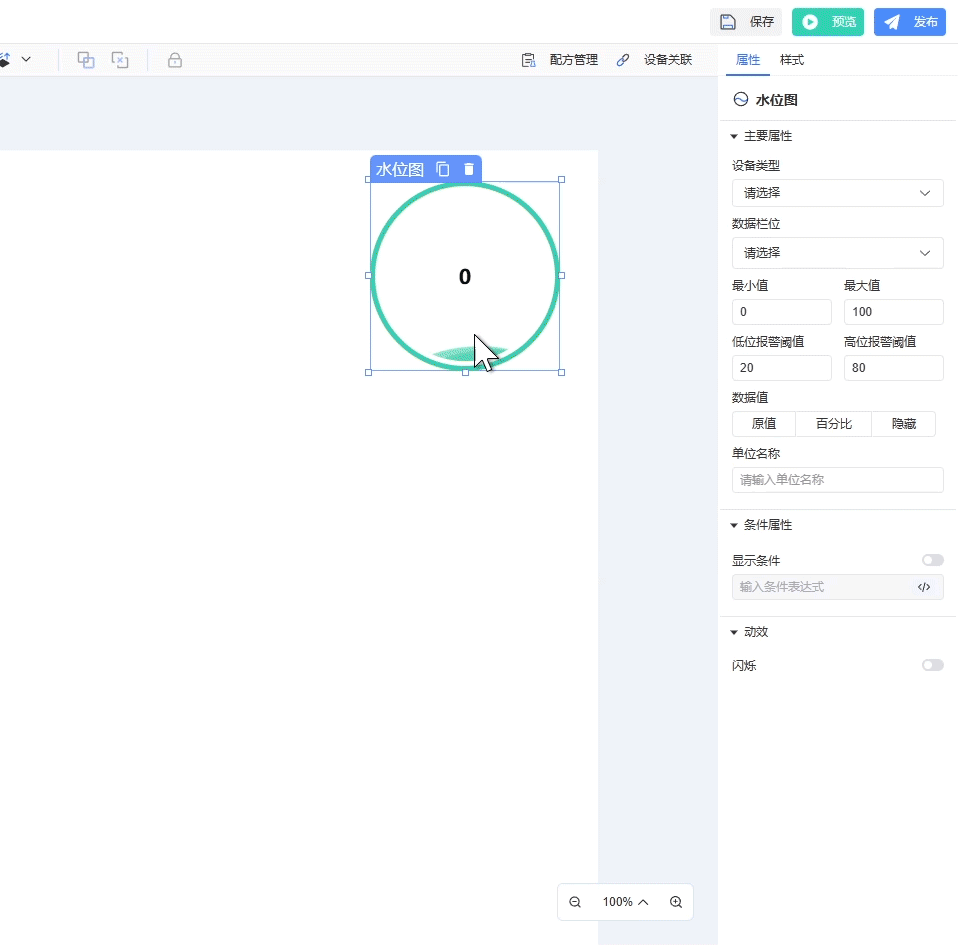Click the lock icon in toolbar
The image size is (958, 945).
tap(175, 60)
